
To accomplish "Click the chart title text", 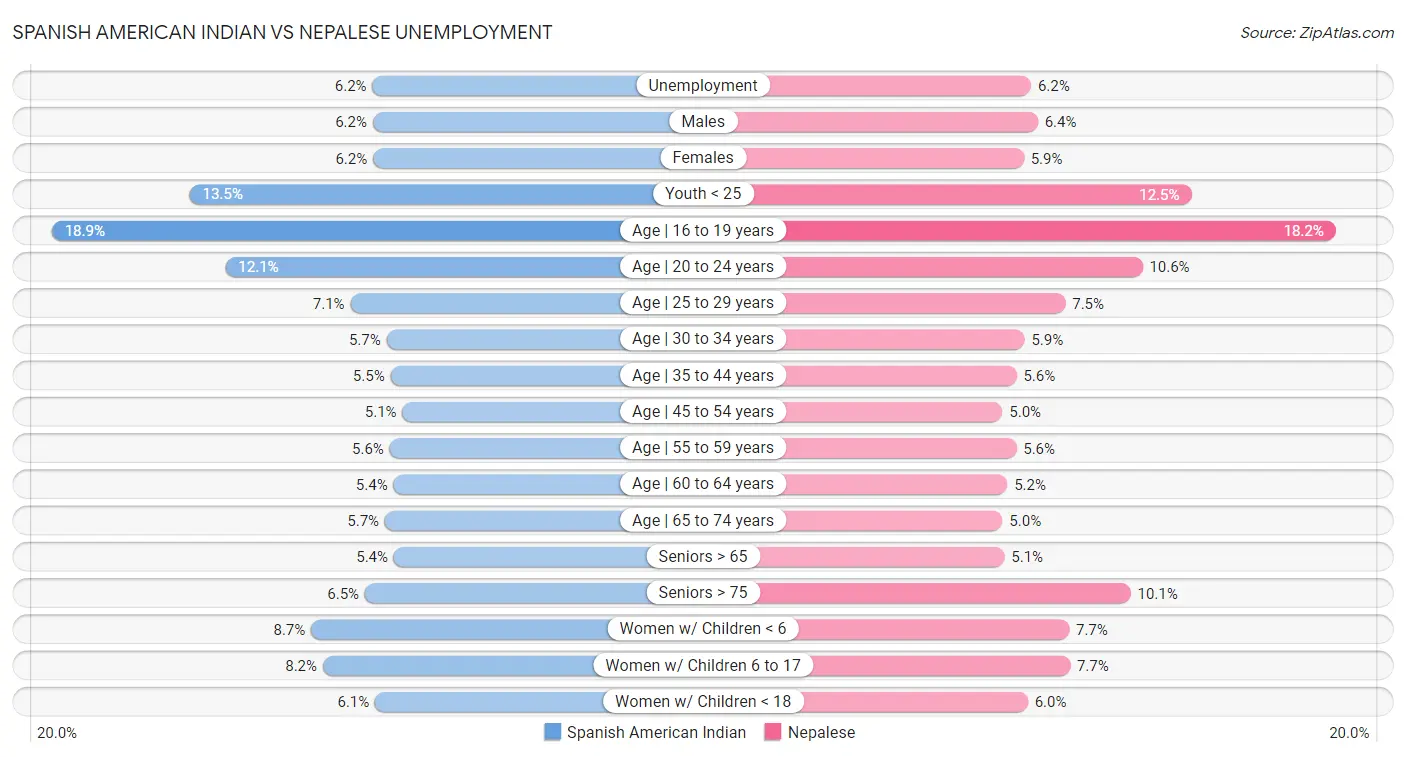I will point(282,32).
